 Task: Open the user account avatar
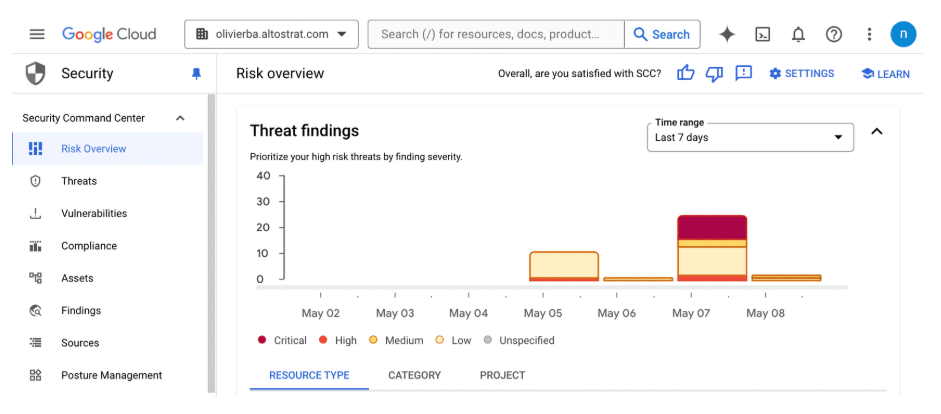[903, 34]
